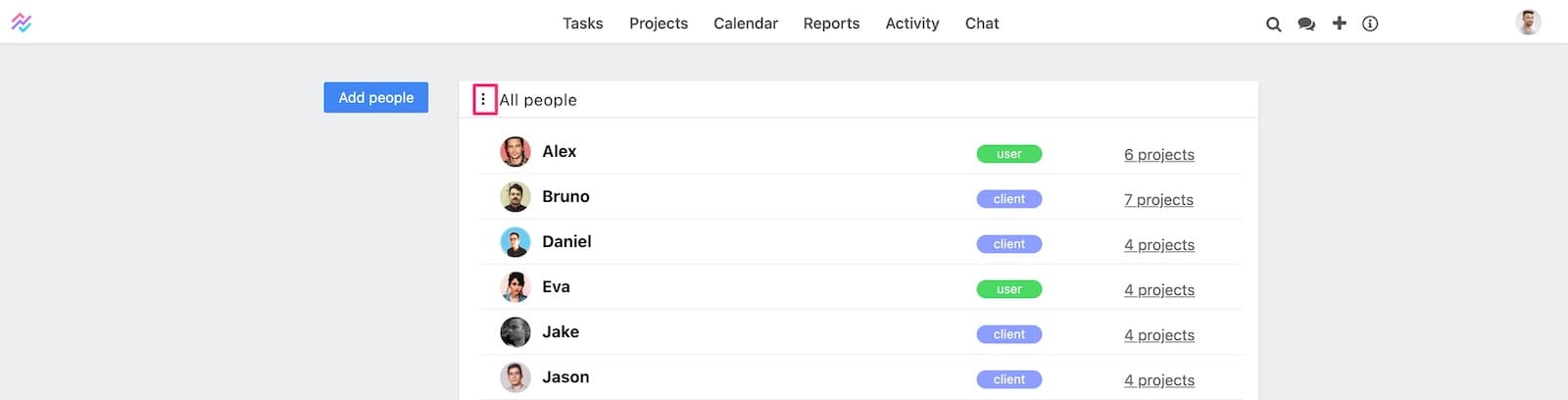Image resolution: width=1568 pixels, height=400 pixels.
Task: Switch to the Projects tab
Action: click(x=658, y=24)
